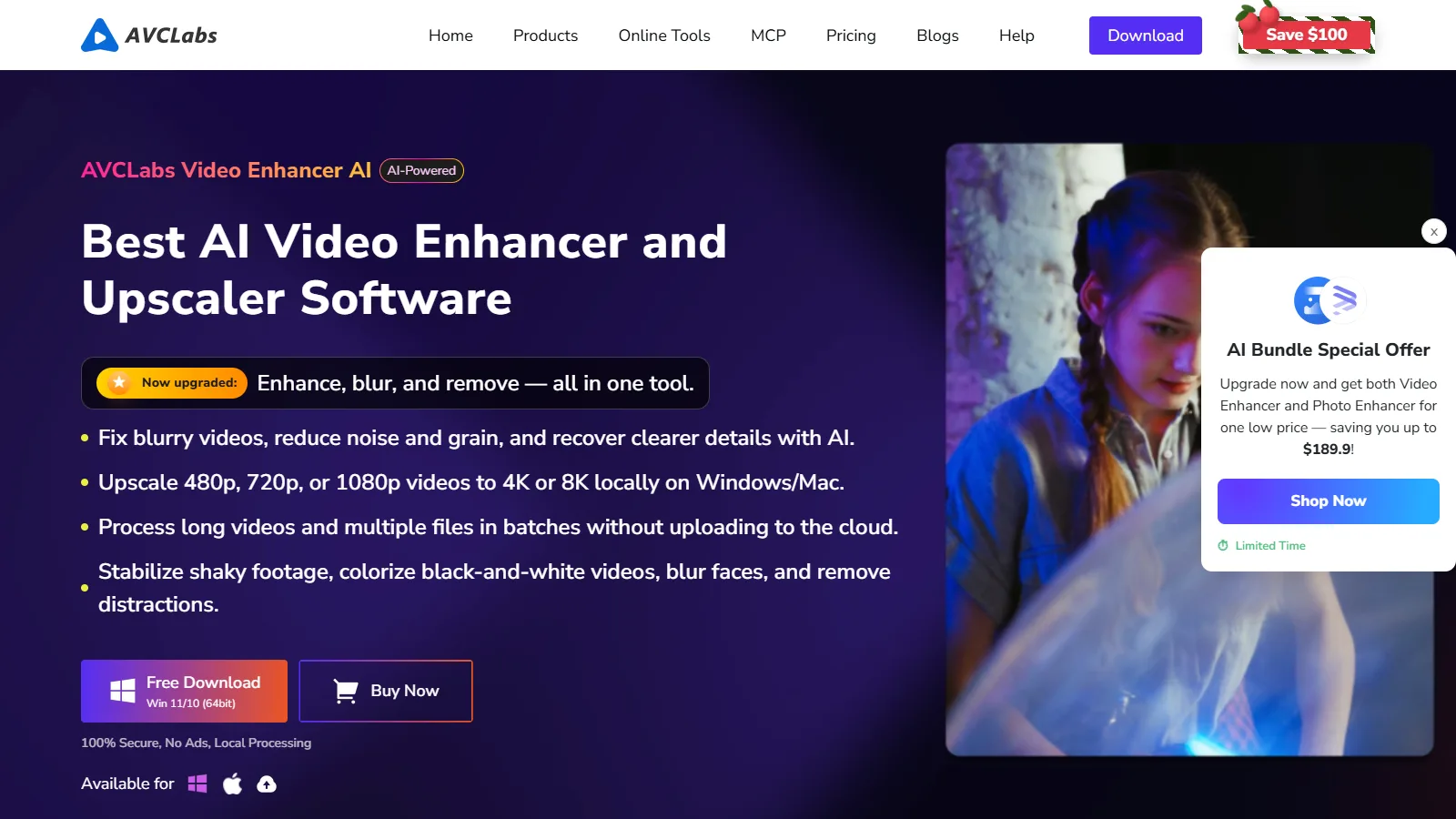Click 'Enhance, blur, and remove' tagline
This screenshot has height=819, width=1456.
click(475, 383)
